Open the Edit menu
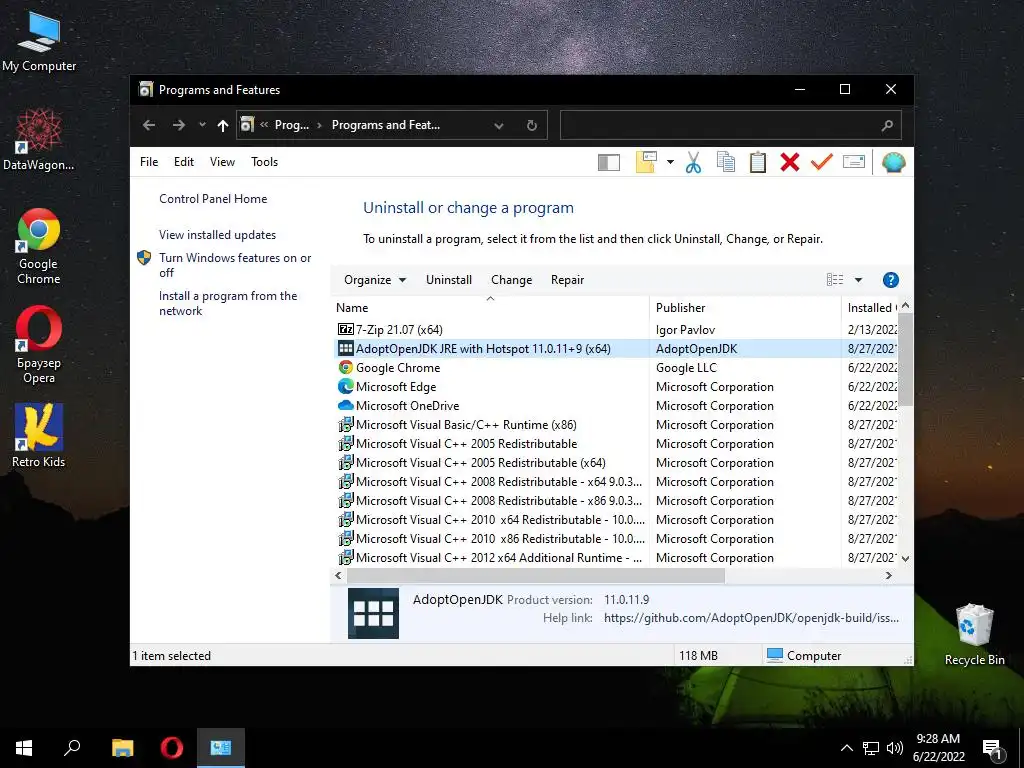Screen dimensions: 1024x768 tap(184, 161)
